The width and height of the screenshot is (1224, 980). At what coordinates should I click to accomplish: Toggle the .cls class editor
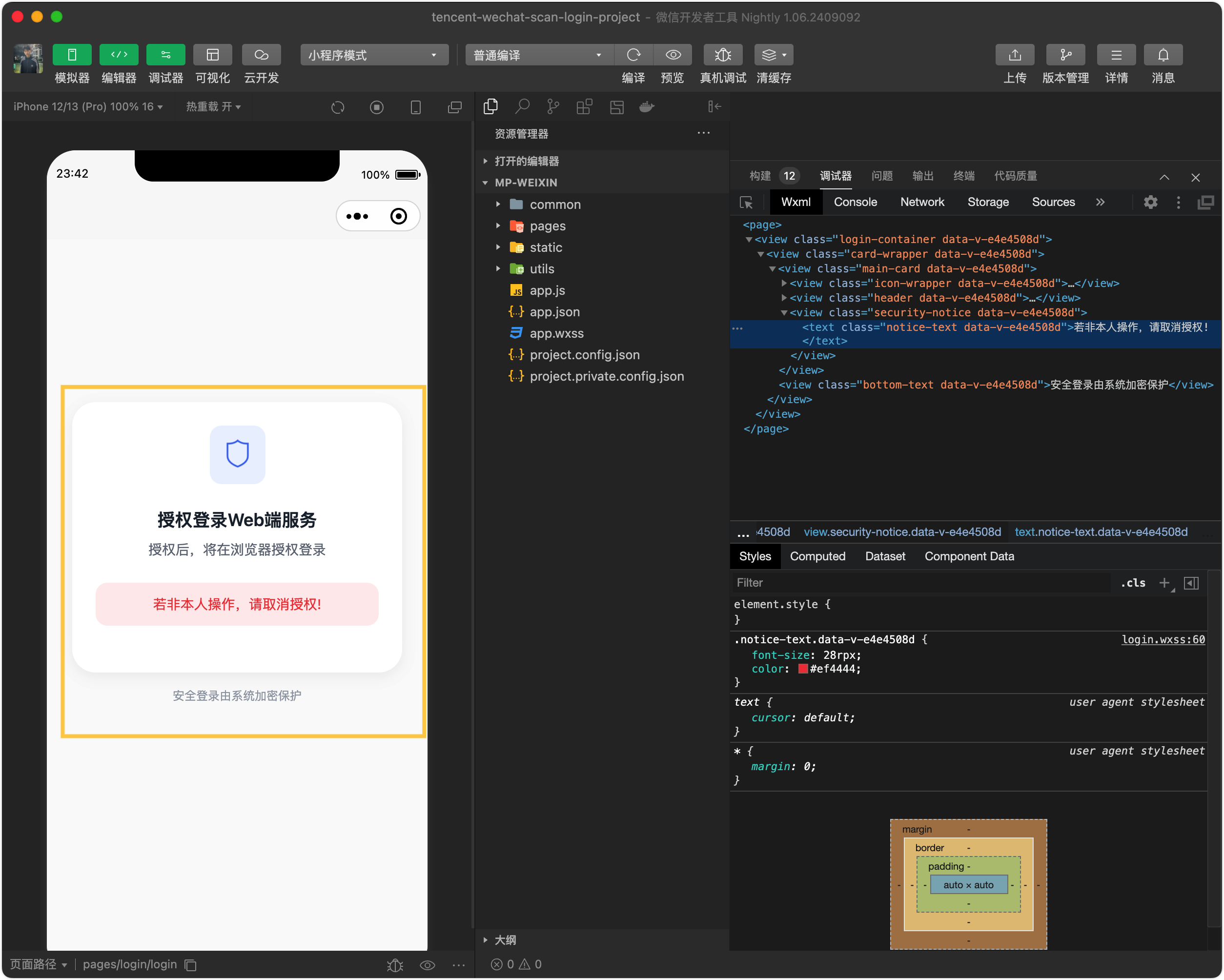point(1133,583)
